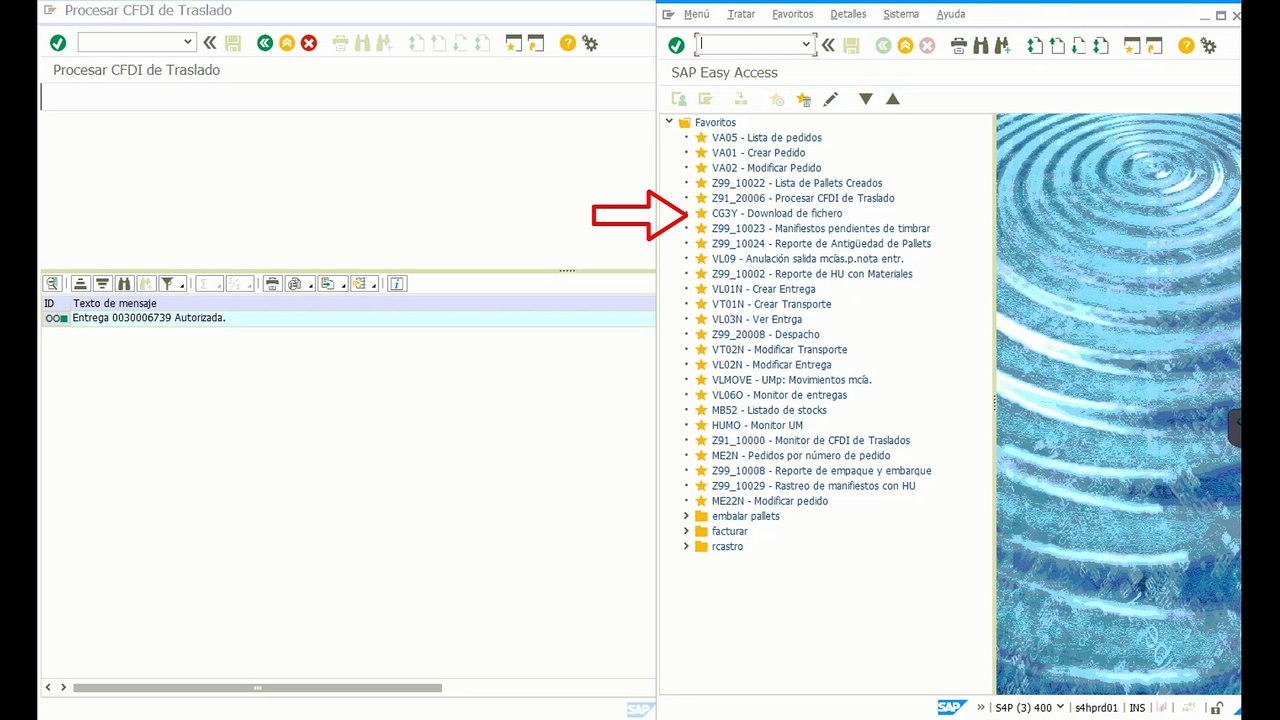Go to Last Page icon in SAP Easy Access

[x=1101, y=45]
